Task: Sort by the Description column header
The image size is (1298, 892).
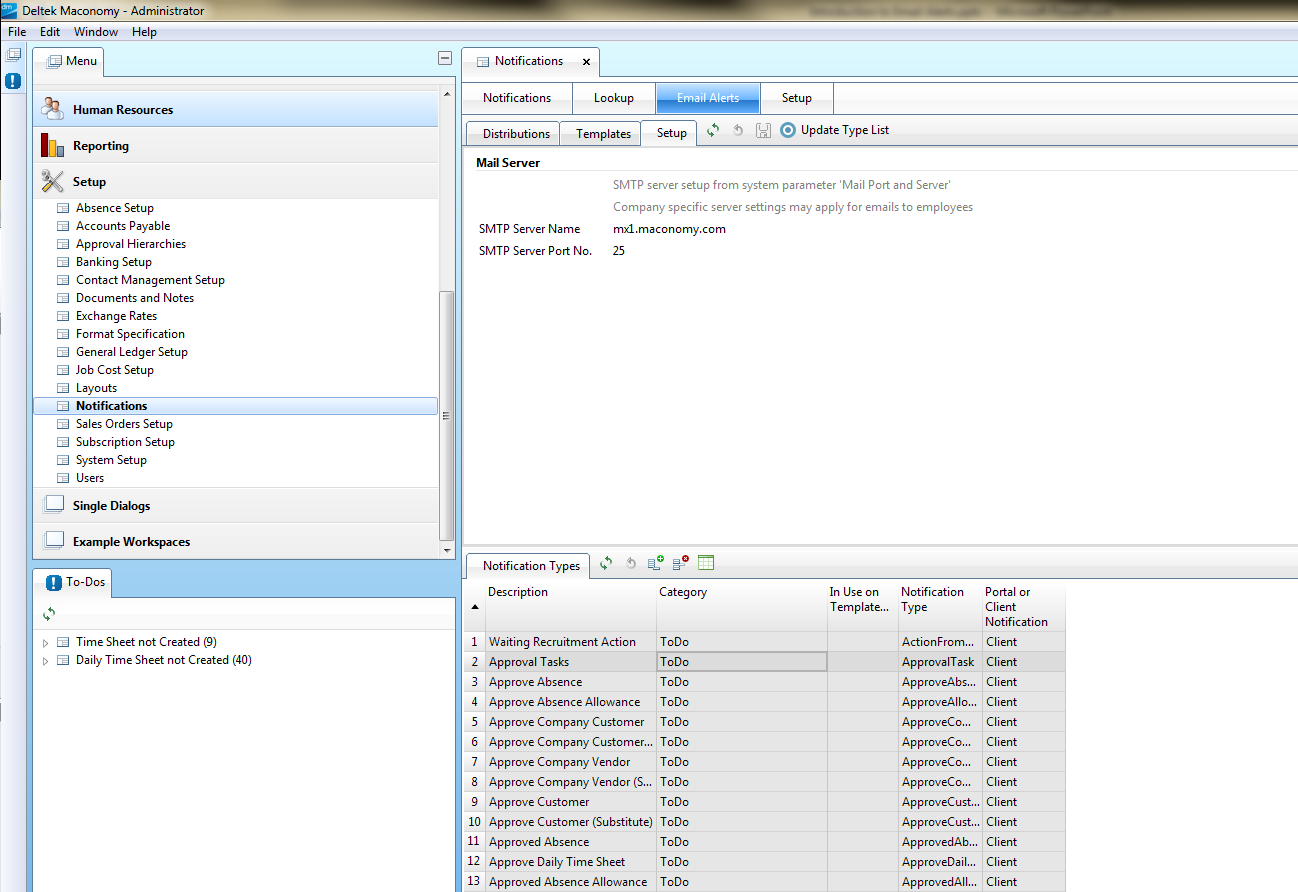Action: (x=518, y=592)
